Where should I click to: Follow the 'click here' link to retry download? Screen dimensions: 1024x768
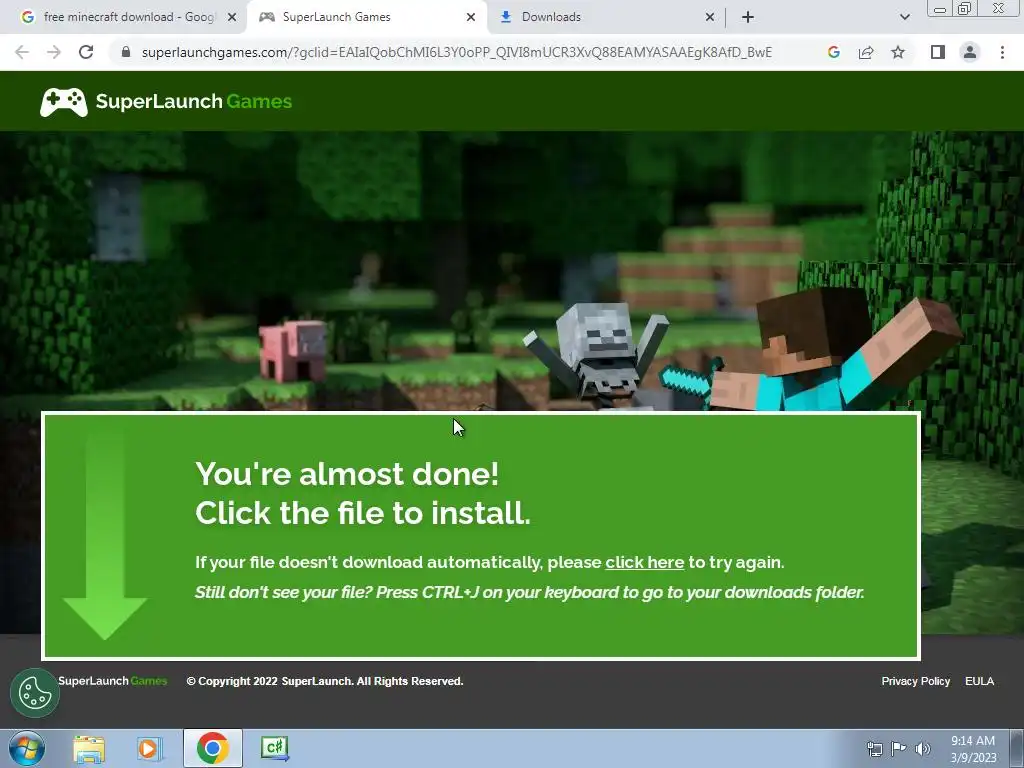click(x=645, y=562)
